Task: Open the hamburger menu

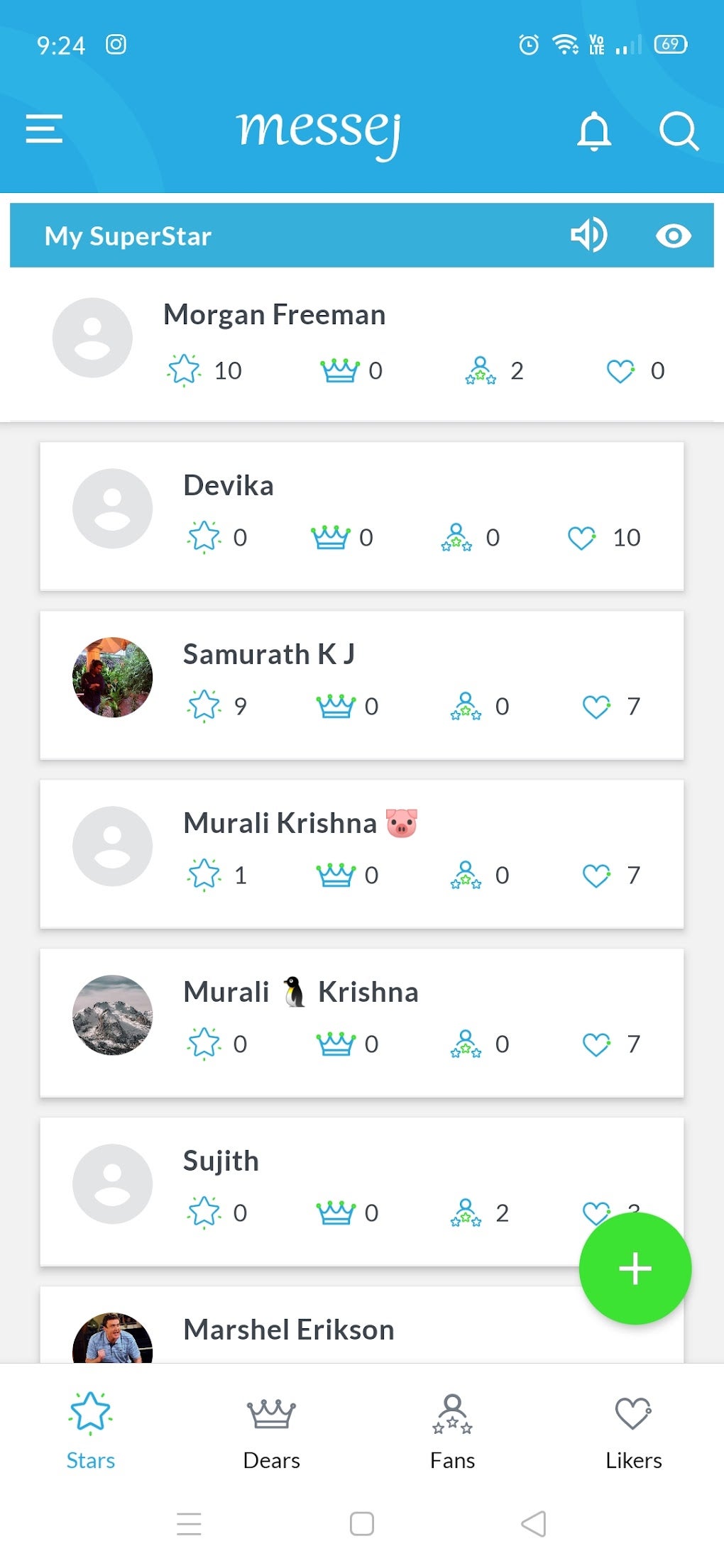Action: coord(44,129)
